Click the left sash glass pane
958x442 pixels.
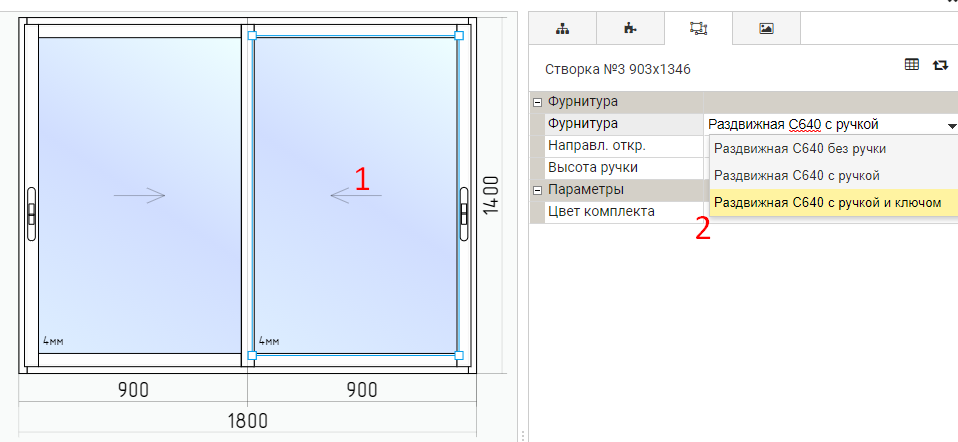[x=140, y=196]
